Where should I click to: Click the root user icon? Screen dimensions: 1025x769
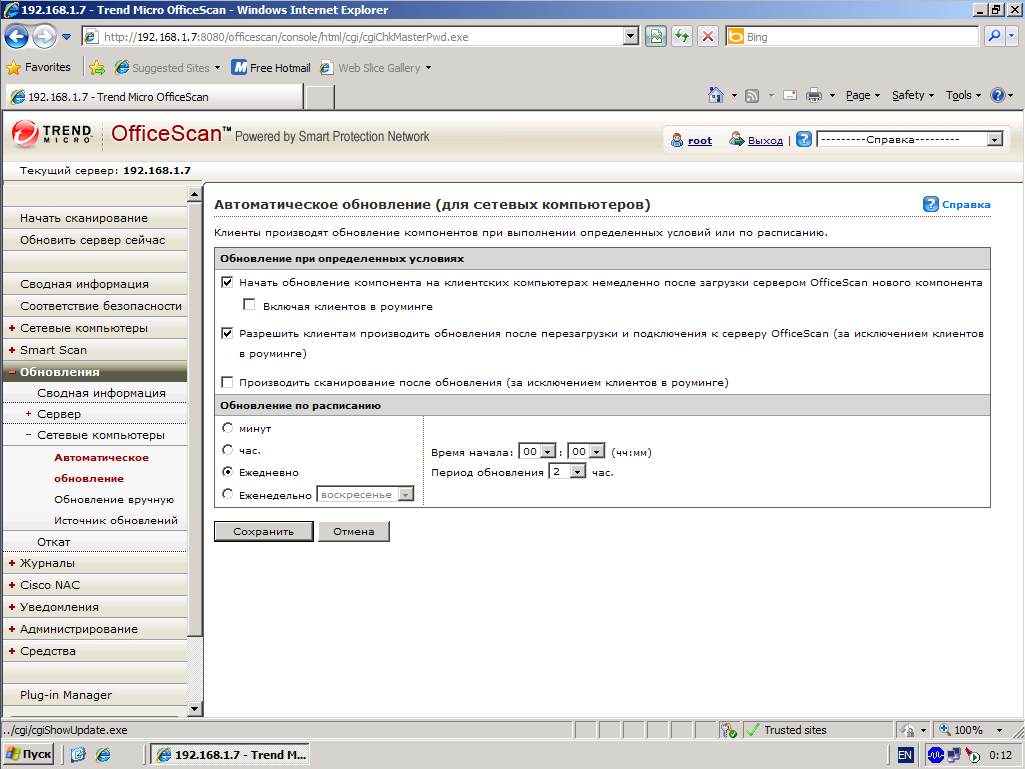(x=677, y=140)
